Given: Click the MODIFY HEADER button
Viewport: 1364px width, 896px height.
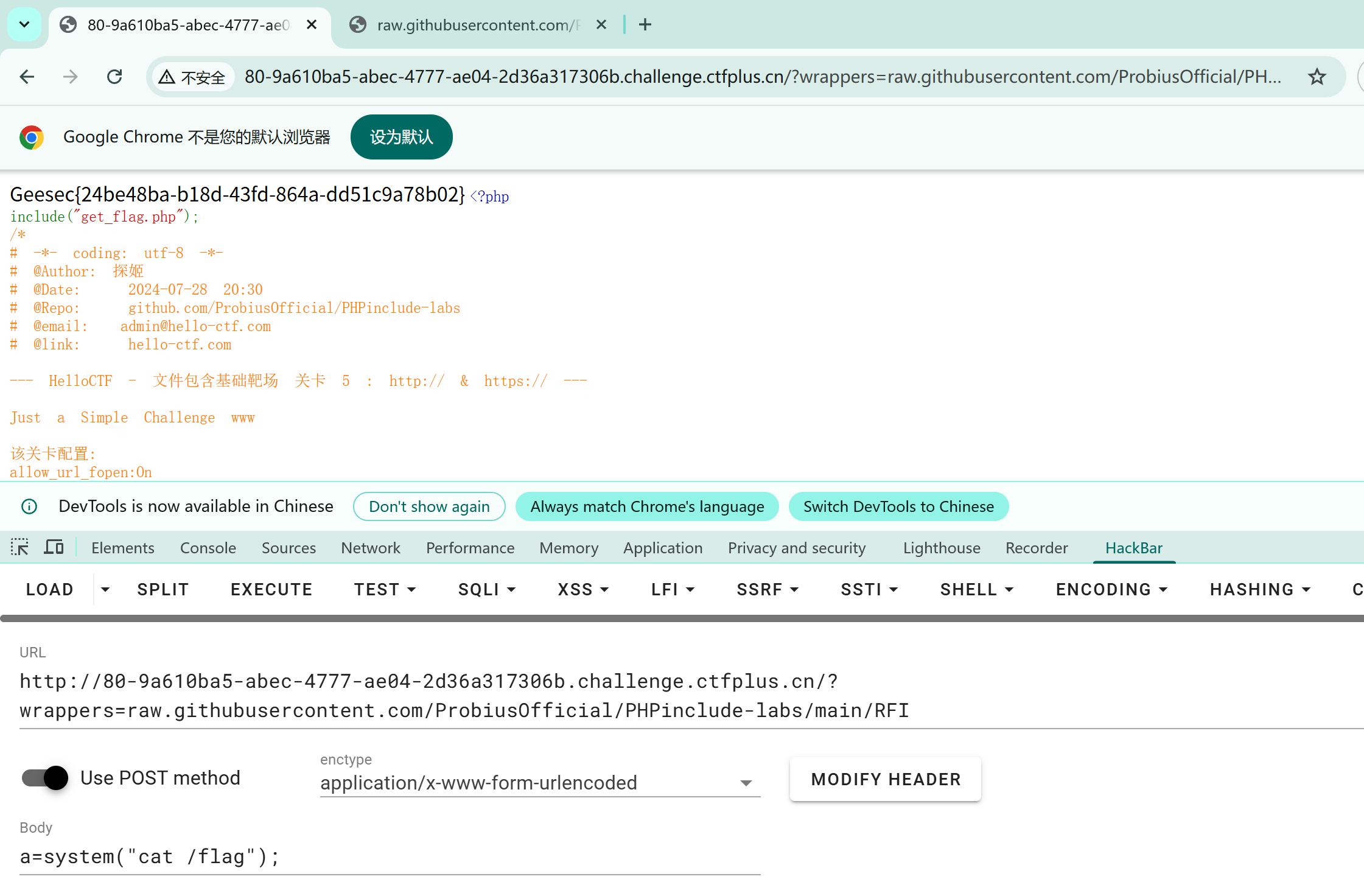Looking at the screenshot, I should tap(885, 779).
